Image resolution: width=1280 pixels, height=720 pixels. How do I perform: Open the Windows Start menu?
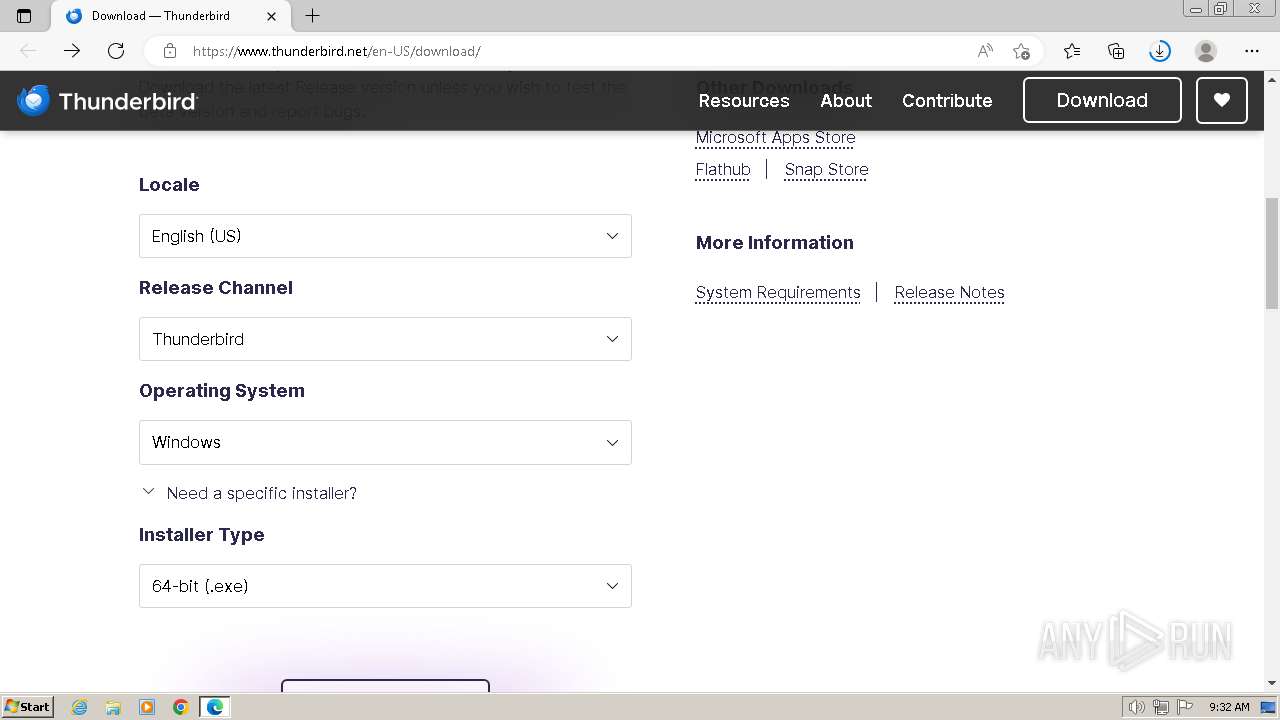point(27,707)
